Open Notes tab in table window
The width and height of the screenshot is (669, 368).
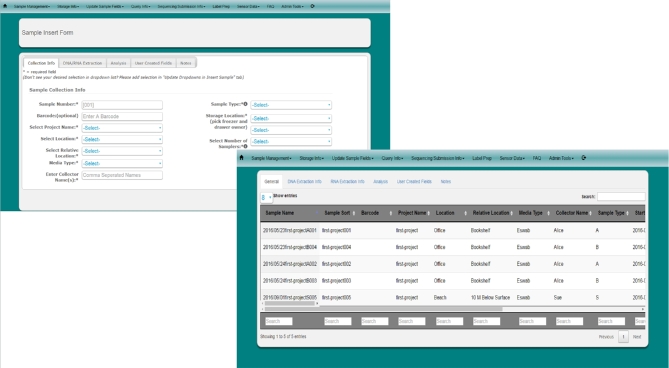pos(446,182)
